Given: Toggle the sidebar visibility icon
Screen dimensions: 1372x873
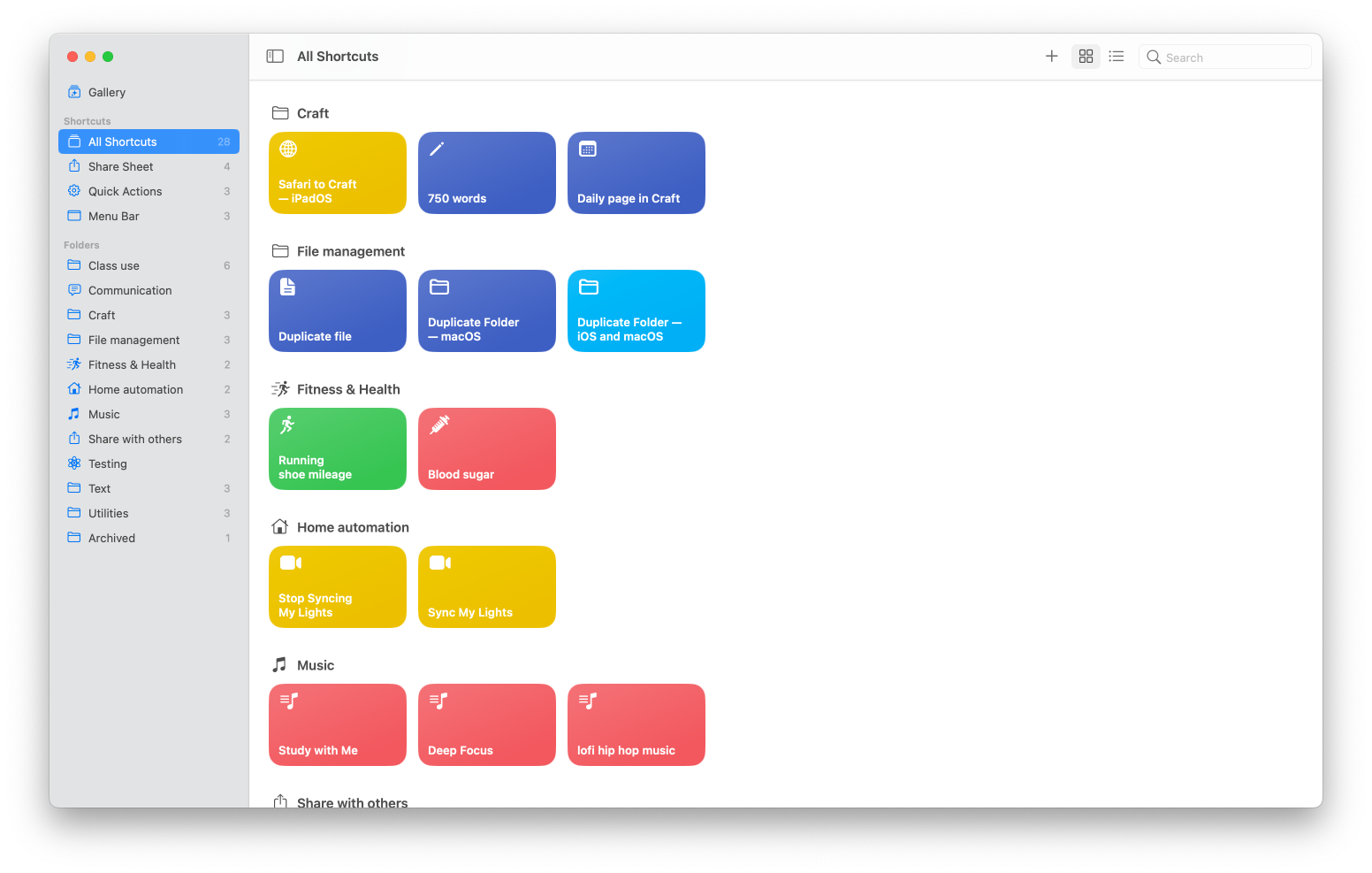Looking at the screenshot, I should (x=274, y=56).
